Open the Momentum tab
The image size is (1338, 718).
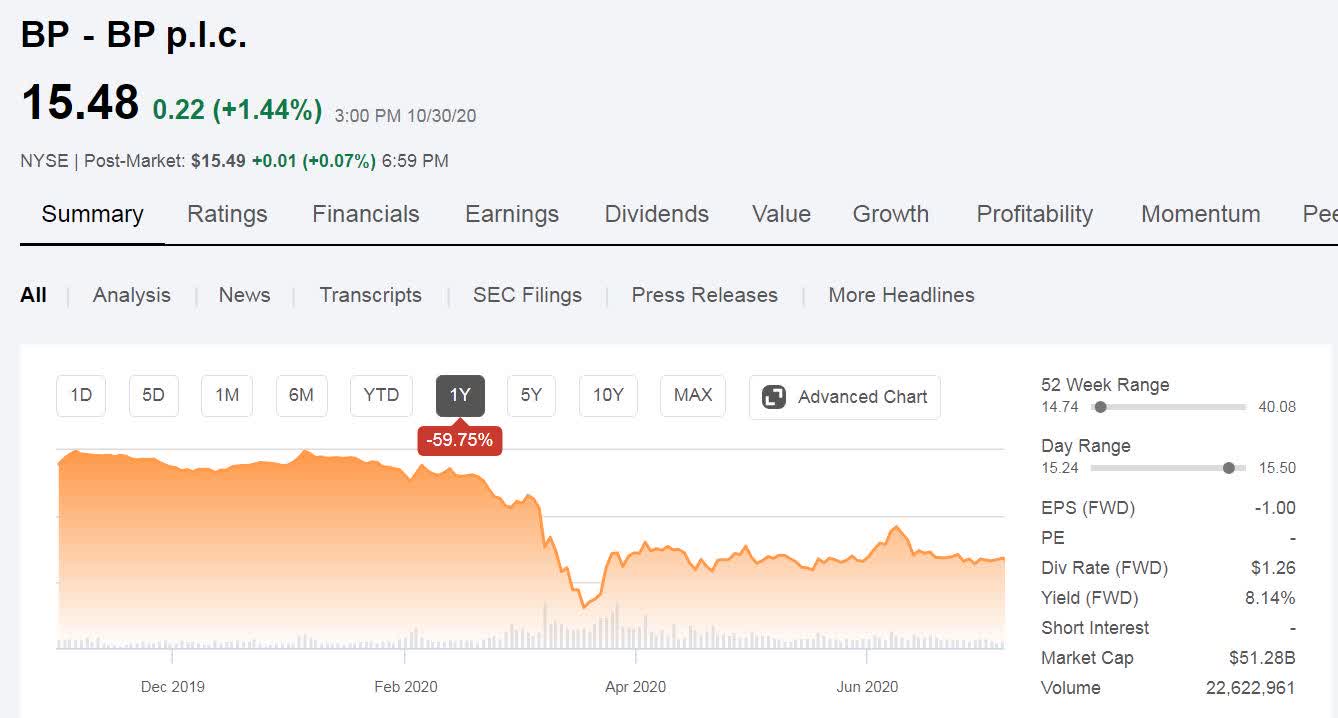[x=1200, y=213]
